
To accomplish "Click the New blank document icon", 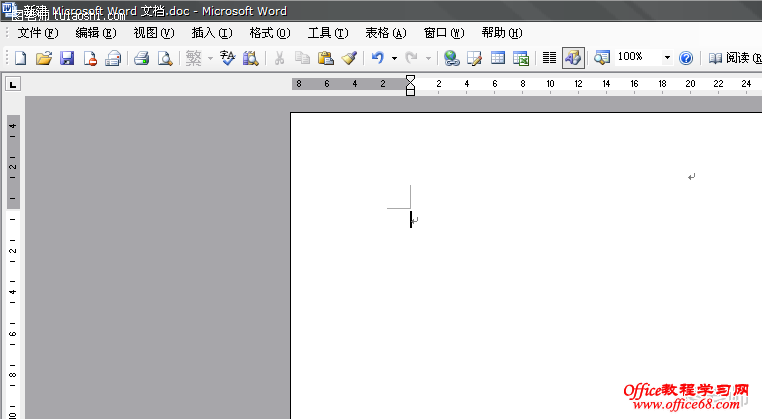I will (20, 58).
